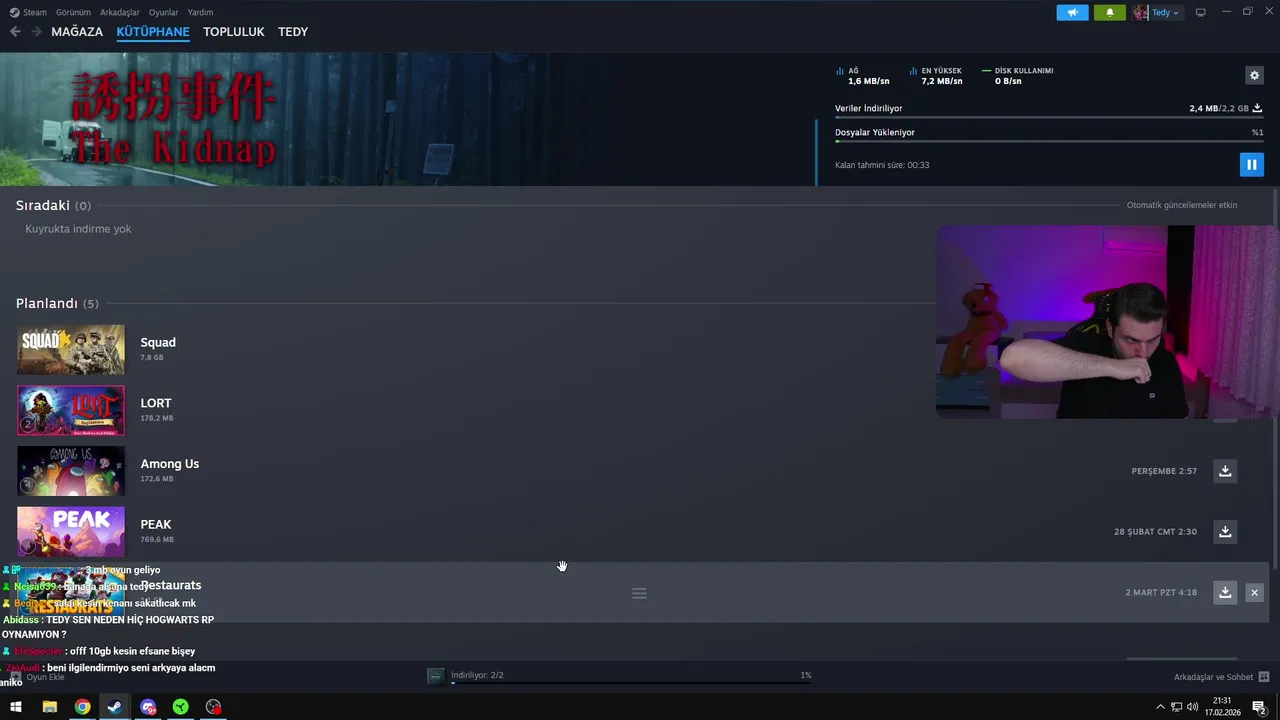Open the last pinned taskbar app icon
Viewport: 1280px width, 720px height.
pyautogui.click(x=213, y=707)
